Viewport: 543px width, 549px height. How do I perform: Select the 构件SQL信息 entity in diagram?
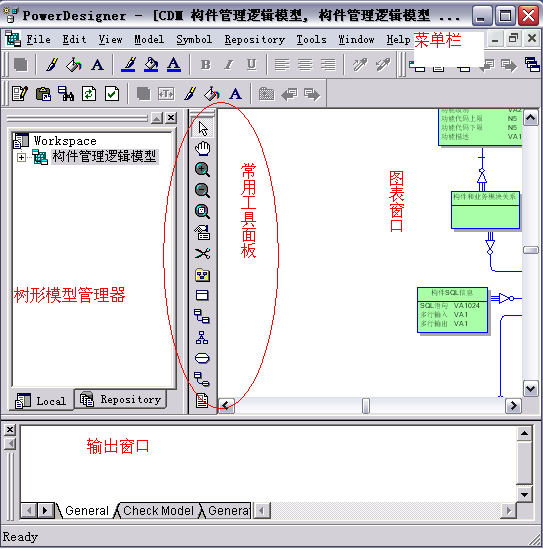pyautogui.click(x=452, y=310)
